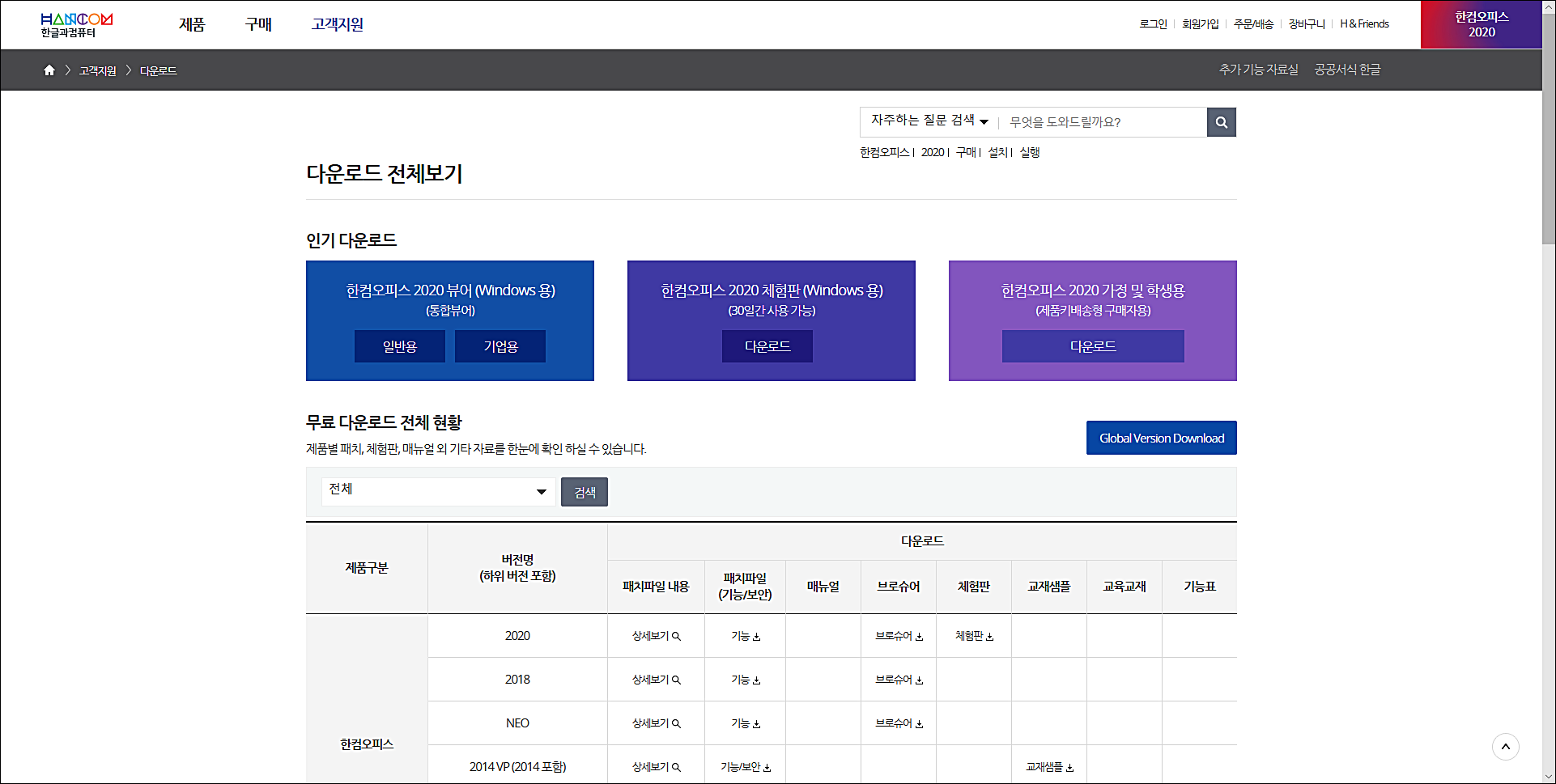Click the 회원가입 link

[1200, 24]
